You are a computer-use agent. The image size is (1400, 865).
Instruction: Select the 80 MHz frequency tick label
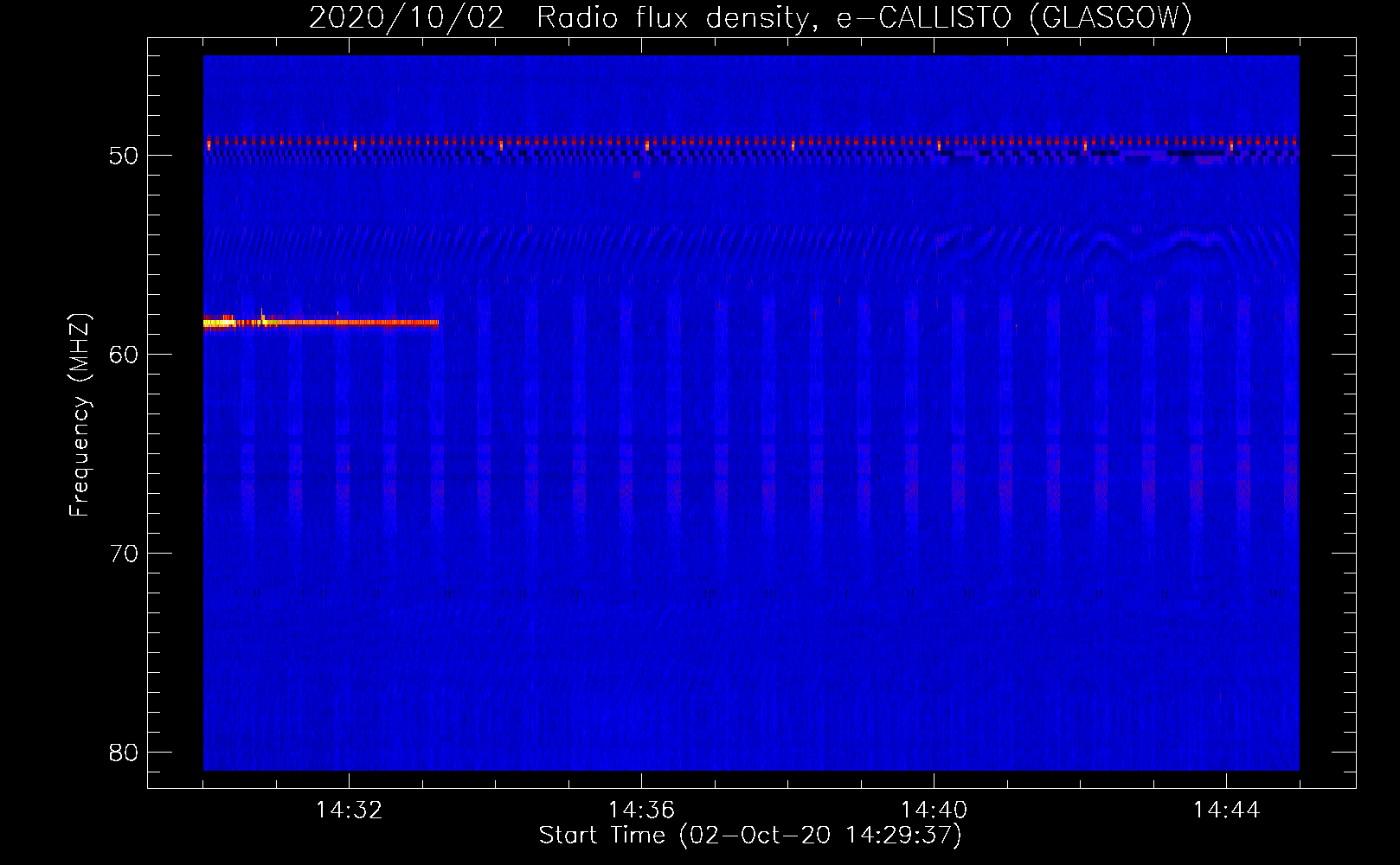click(124, 753)
